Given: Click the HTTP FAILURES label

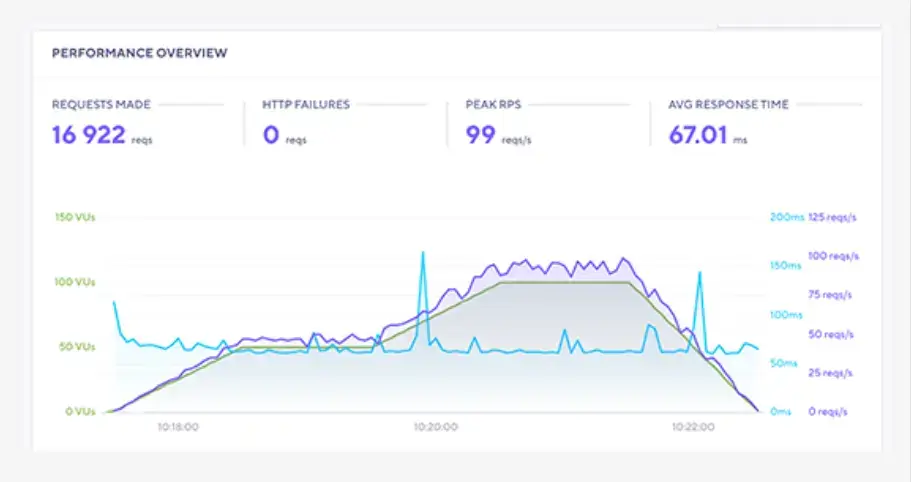Looking at the screenshot, I should pyautogui.click(x=306, y=105).
